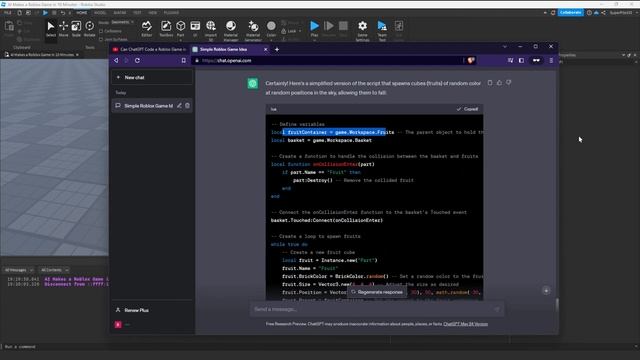
Task: Delete the Simple Roblox Game Id chat
Action: point(187,106)
